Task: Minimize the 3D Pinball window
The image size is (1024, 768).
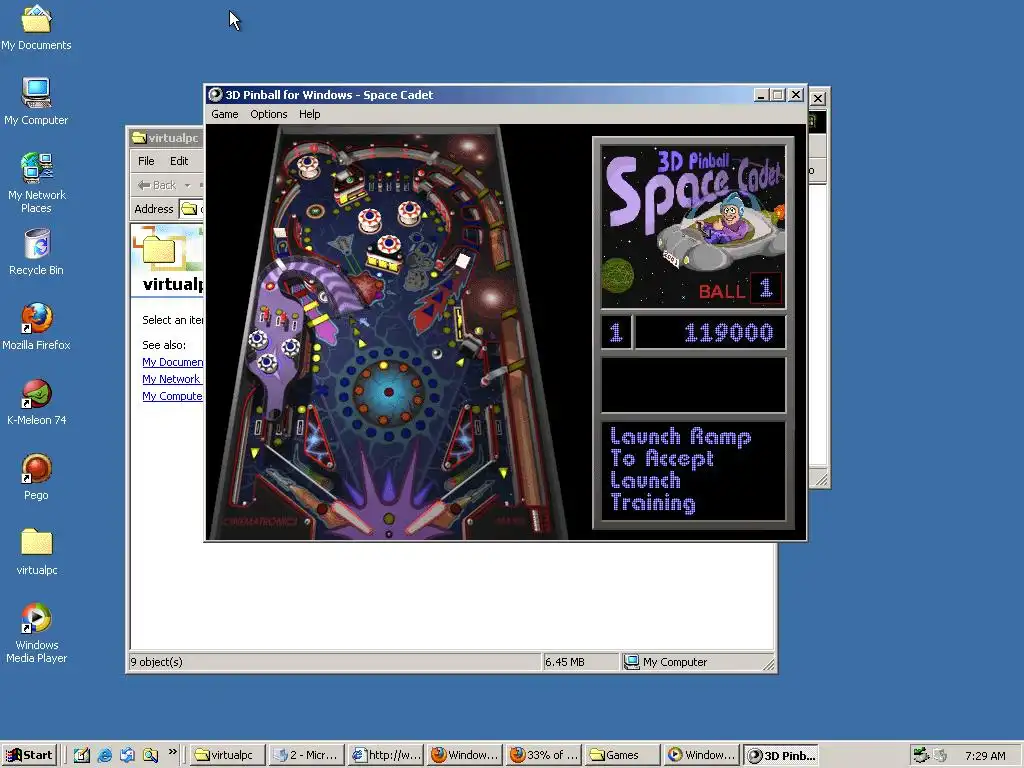Action: tap(760, 95)
